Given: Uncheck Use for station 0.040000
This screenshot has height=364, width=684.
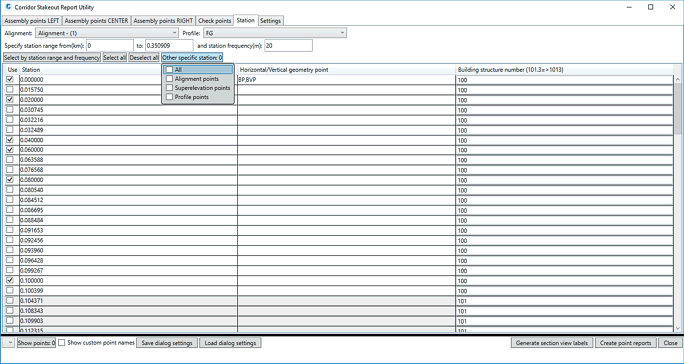Looking at the screenshot, I should click(x=10, y=140).
